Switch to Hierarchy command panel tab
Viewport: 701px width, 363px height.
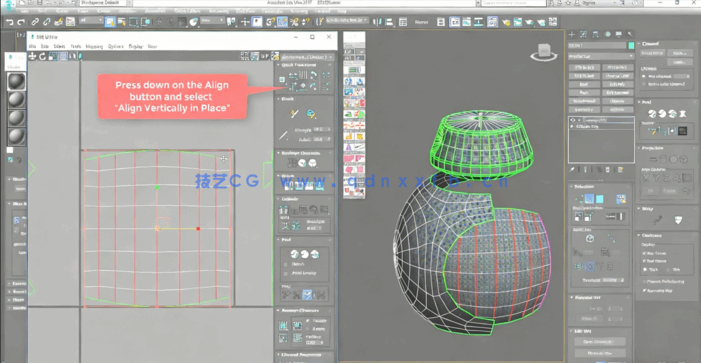coord(595,34)
